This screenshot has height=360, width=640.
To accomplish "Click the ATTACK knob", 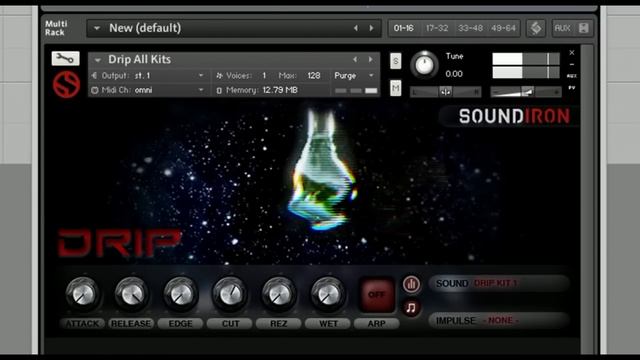I will 82,294.
